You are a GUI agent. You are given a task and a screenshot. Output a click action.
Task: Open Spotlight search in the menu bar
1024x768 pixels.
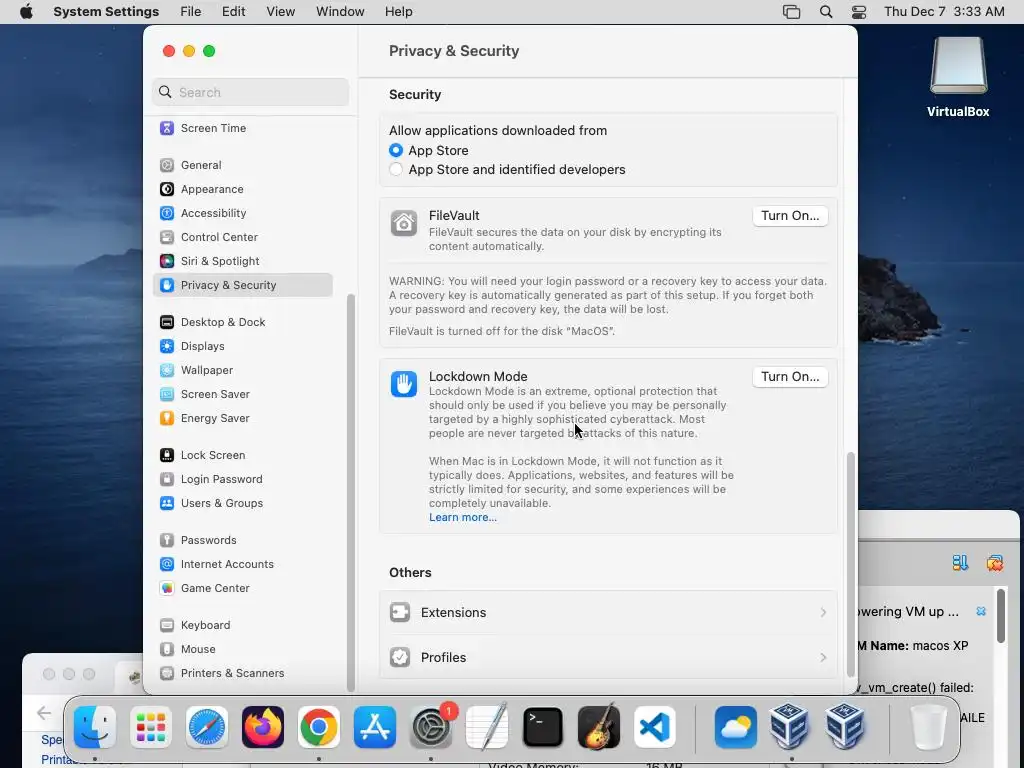pyautogui.click(x=825, y=12)
